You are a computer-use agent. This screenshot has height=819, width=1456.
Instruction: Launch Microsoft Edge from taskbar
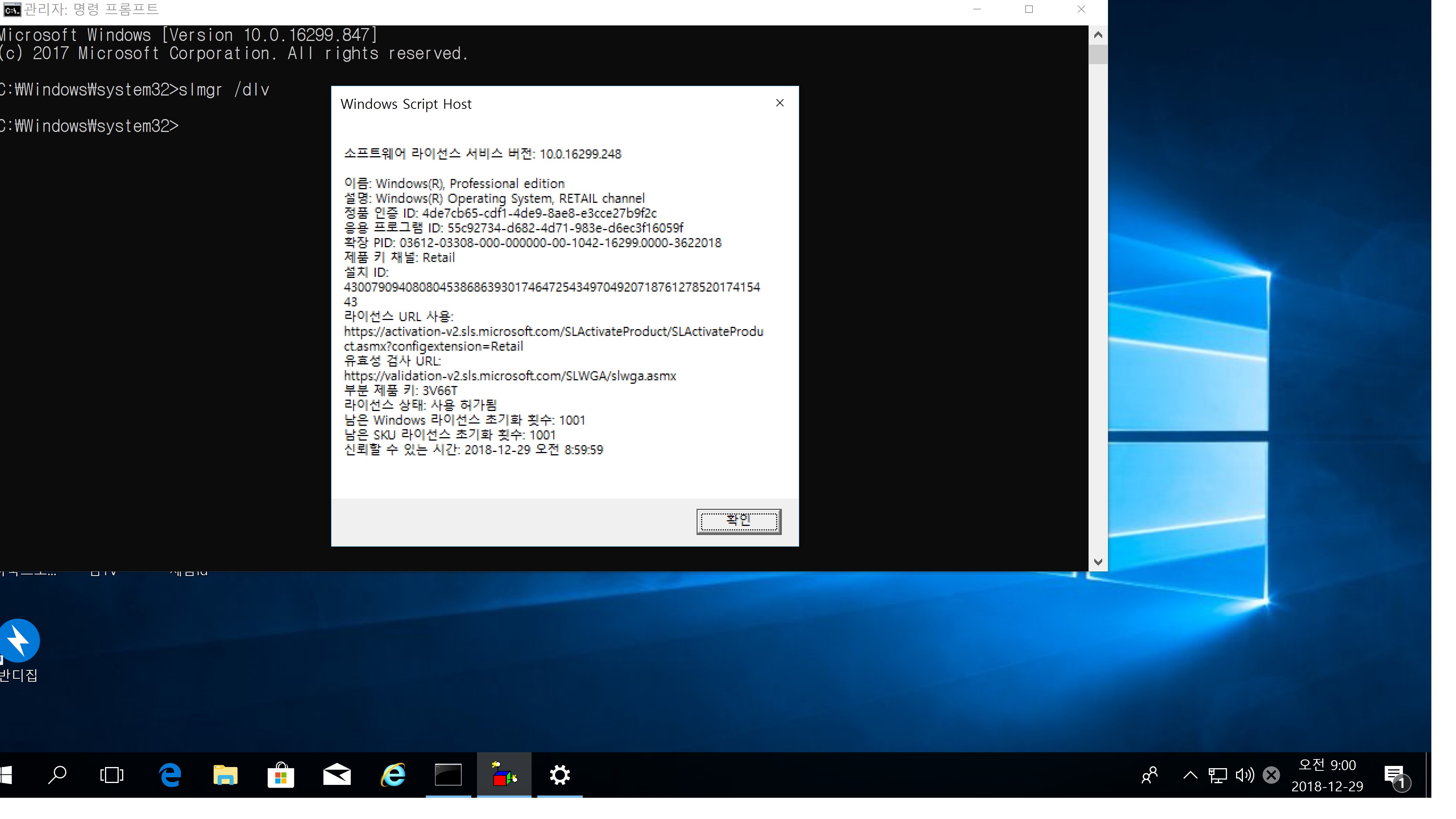pyautogui.click(x=169, y=774)
